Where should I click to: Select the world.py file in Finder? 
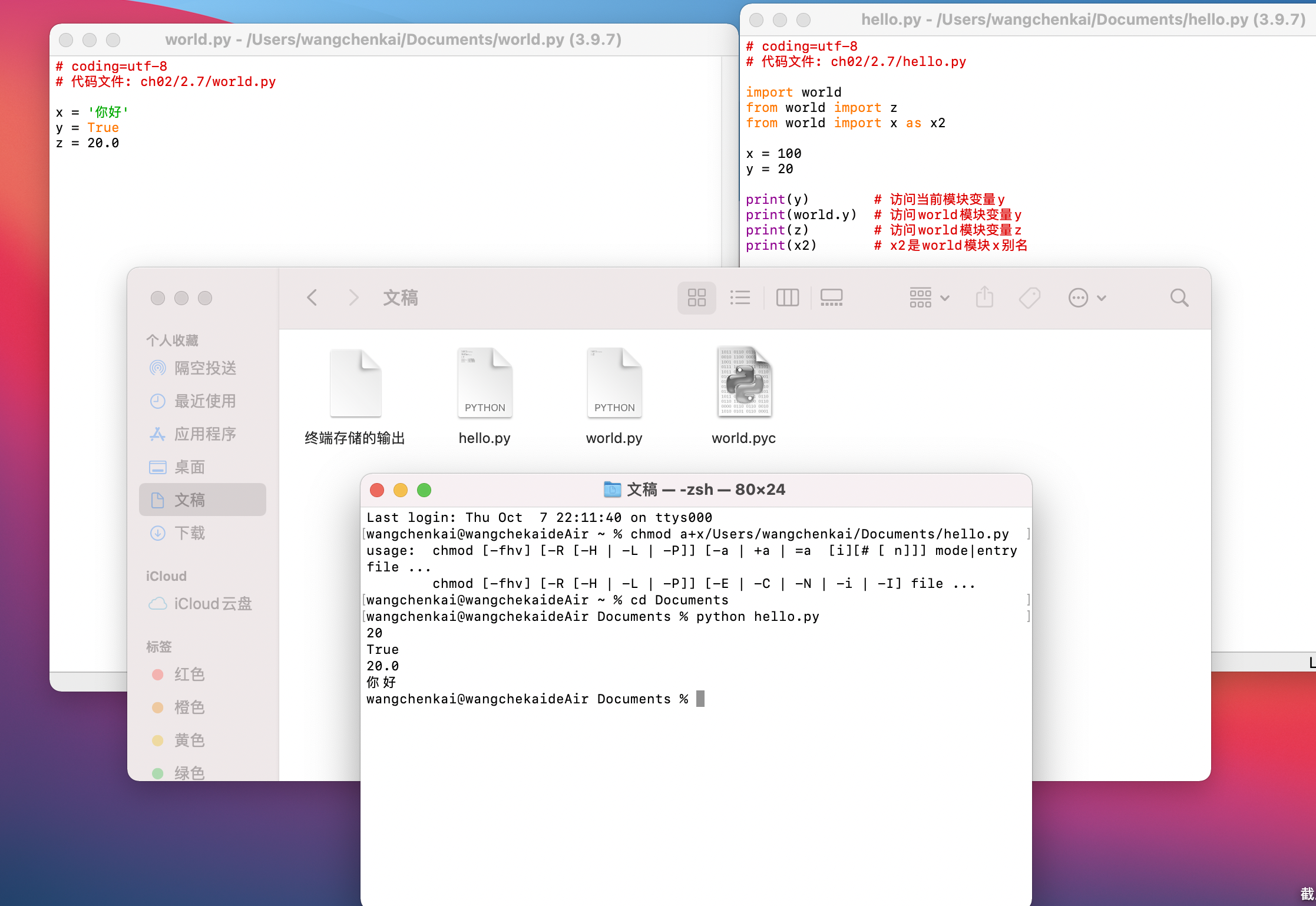(614, 383)
